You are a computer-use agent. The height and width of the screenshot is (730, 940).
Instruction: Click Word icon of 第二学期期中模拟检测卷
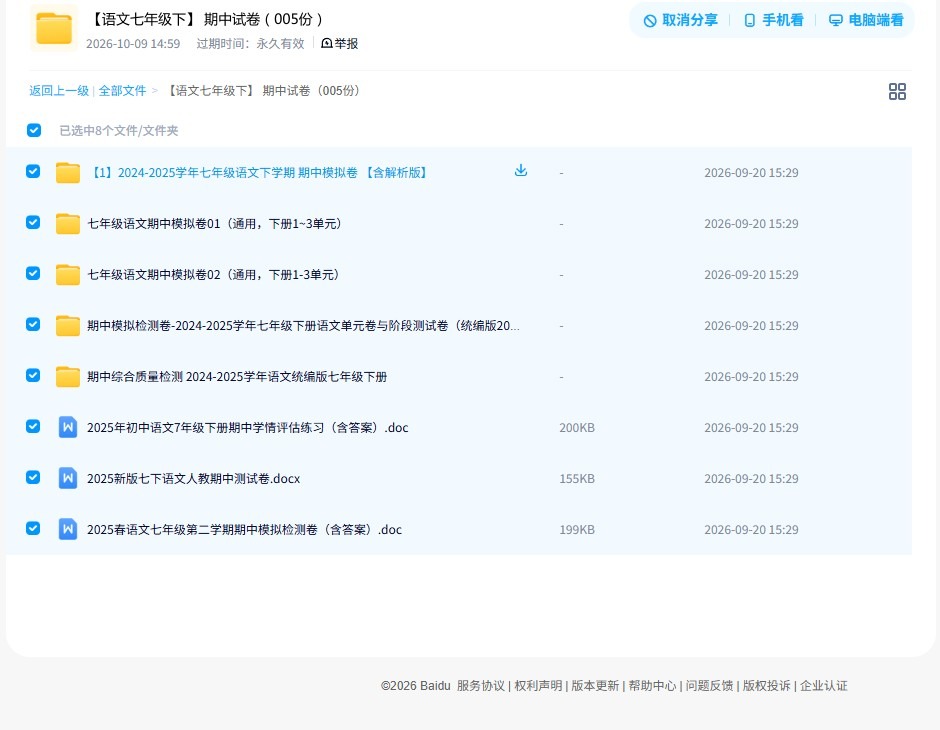[68, 529]
